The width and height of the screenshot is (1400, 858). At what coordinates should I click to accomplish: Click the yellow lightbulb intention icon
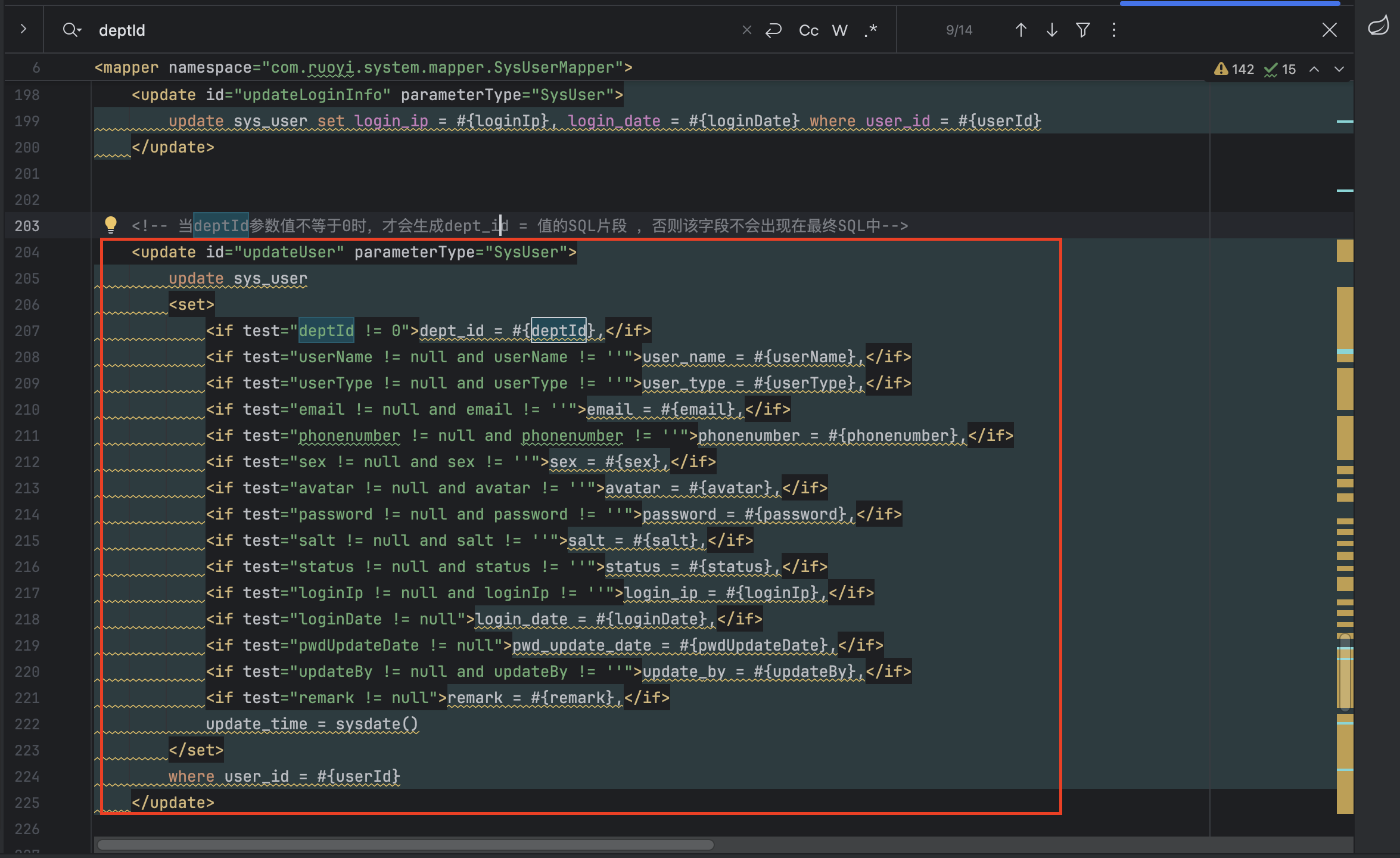point(110,225)
